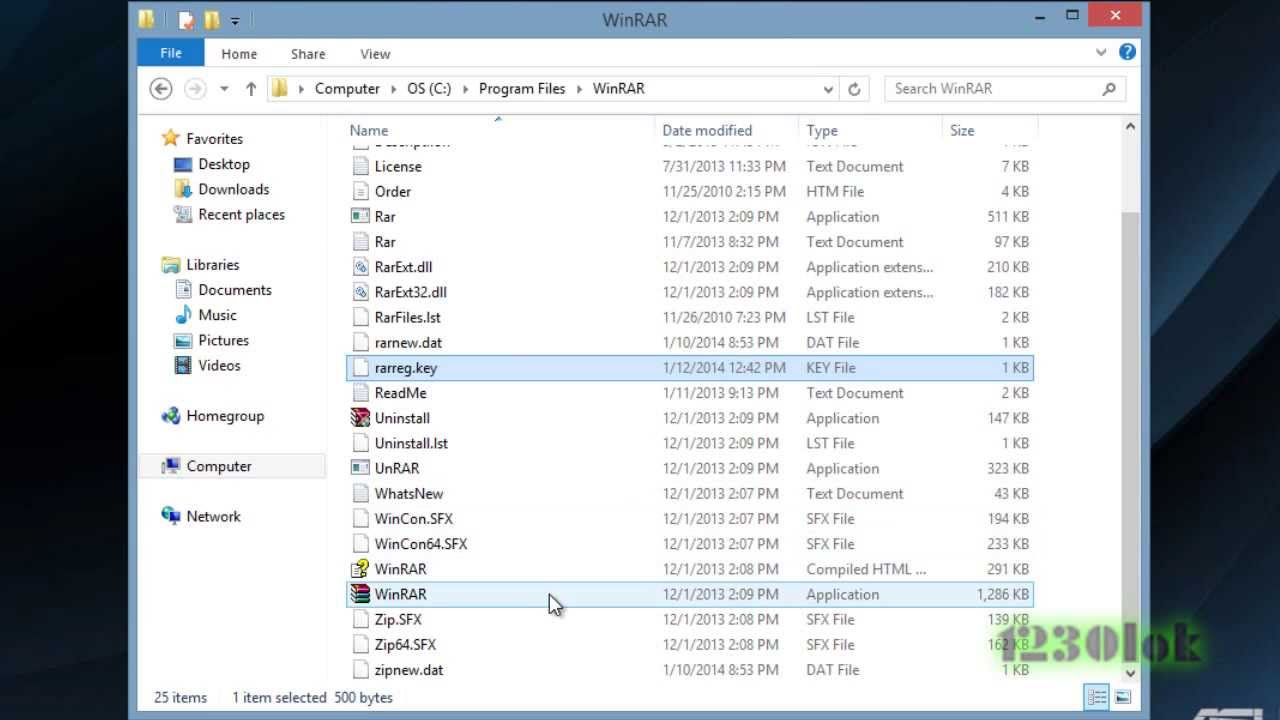The image size is (1280, 720).
Task: Click the Help question mark icon
Action: (x=1127, y=52)
